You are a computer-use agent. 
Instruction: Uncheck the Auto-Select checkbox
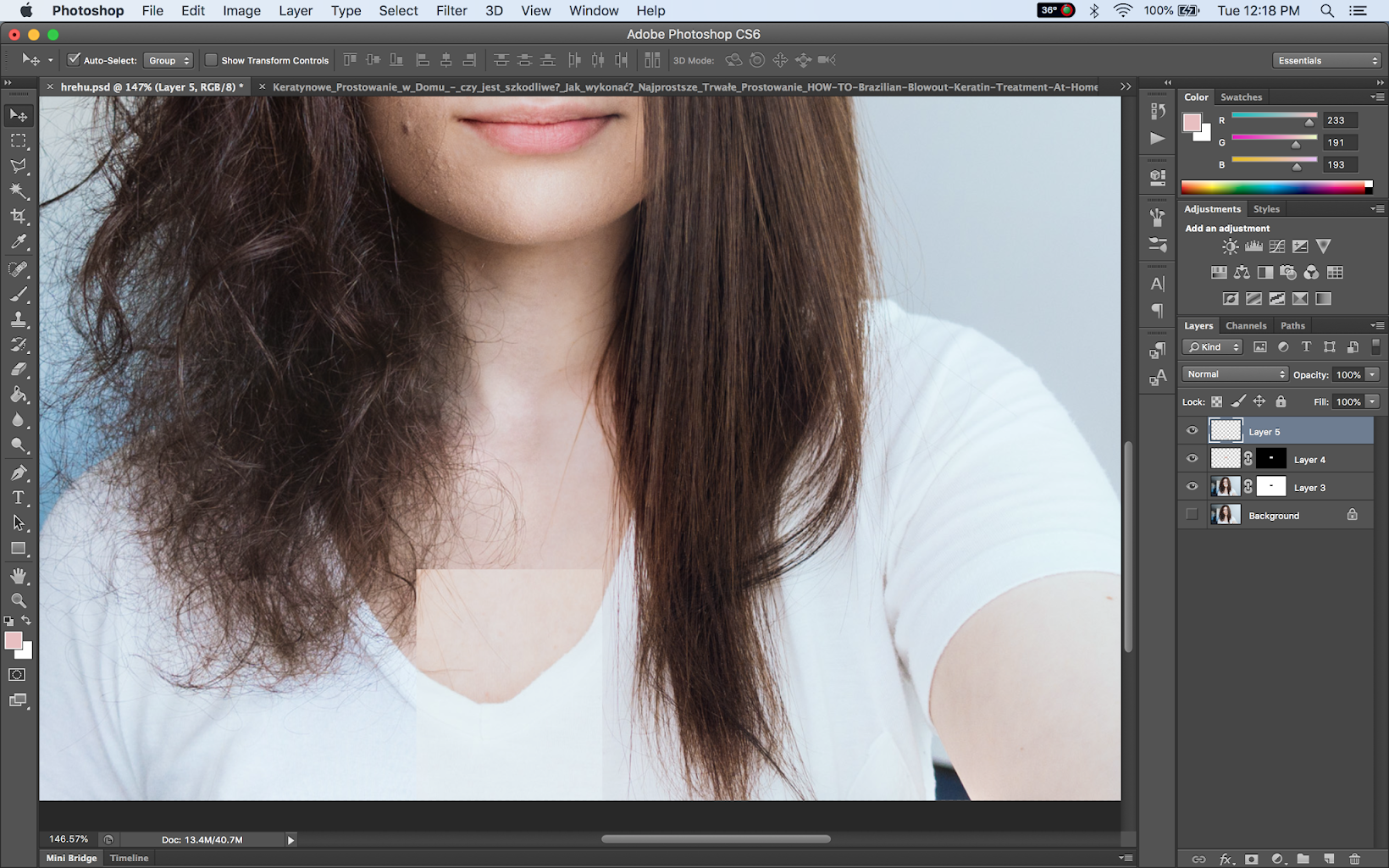click(74, 60)
